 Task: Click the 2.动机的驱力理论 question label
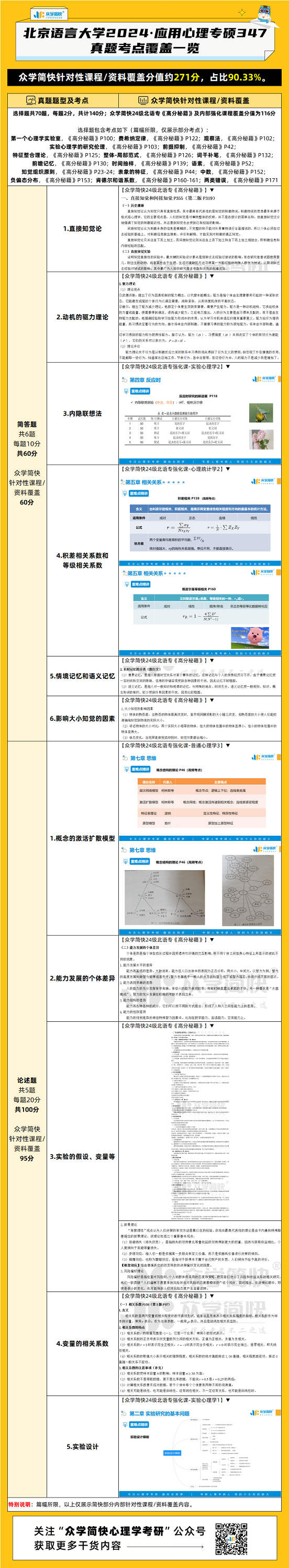tap(82, 317)
